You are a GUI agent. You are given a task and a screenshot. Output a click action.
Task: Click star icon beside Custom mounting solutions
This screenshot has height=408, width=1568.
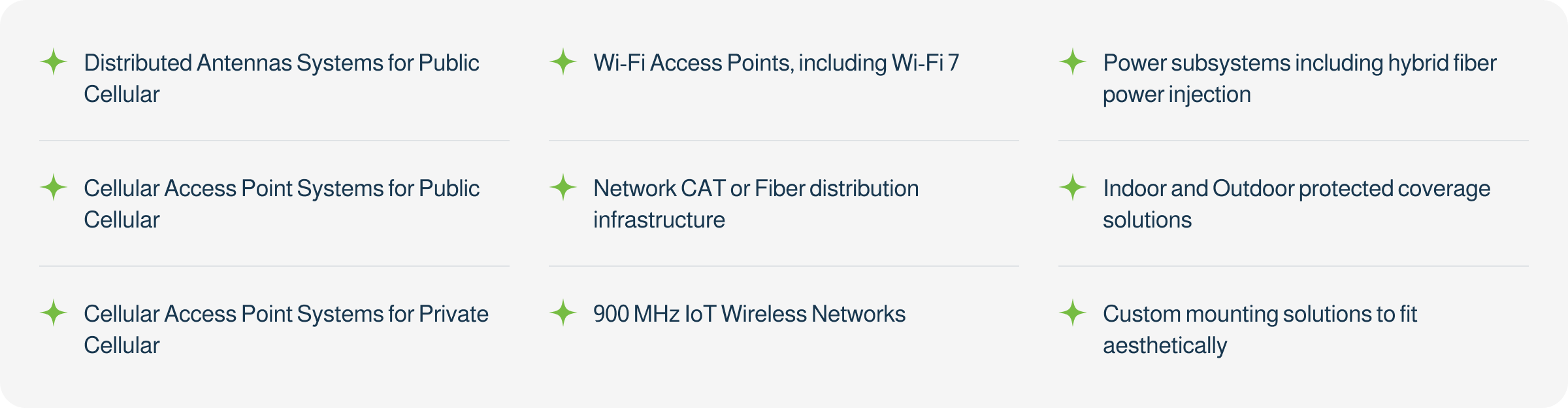[x=1073, y=313]
